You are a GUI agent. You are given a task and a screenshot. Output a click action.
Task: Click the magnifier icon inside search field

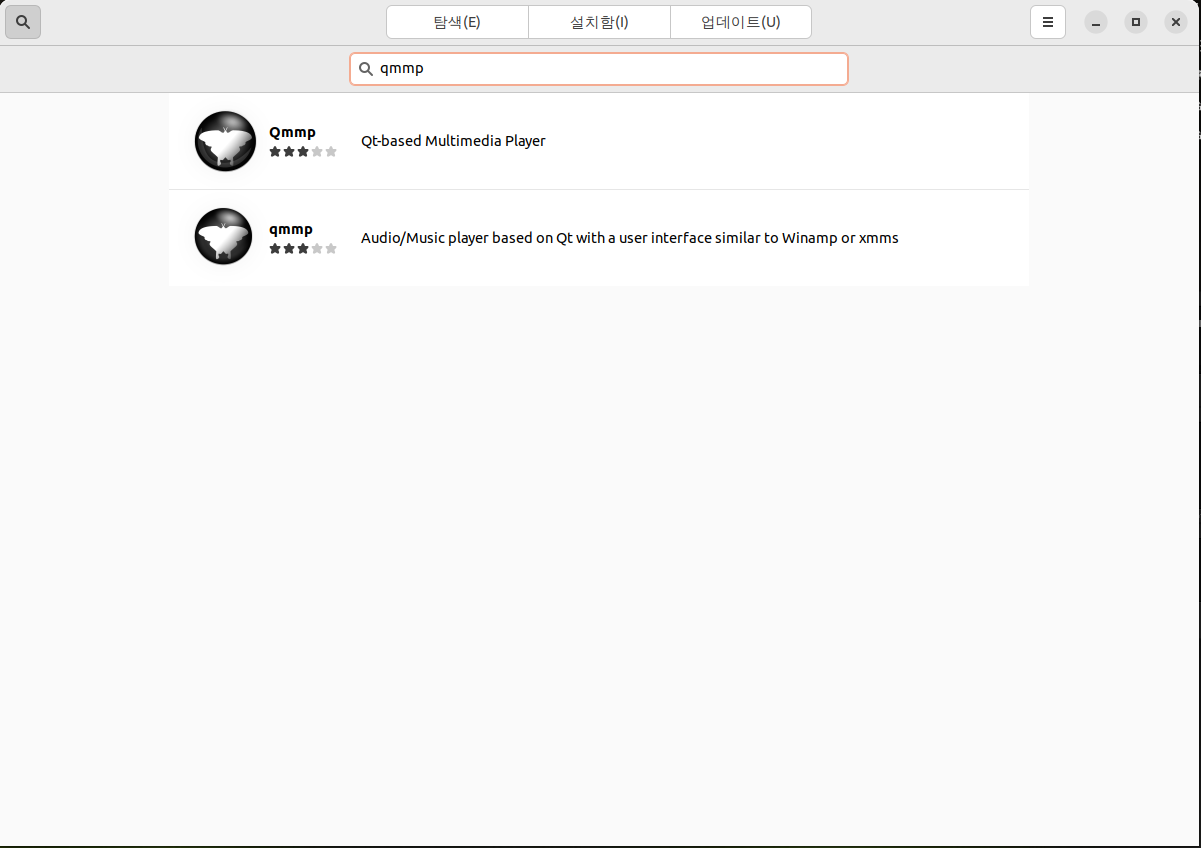tap(366, 69)
